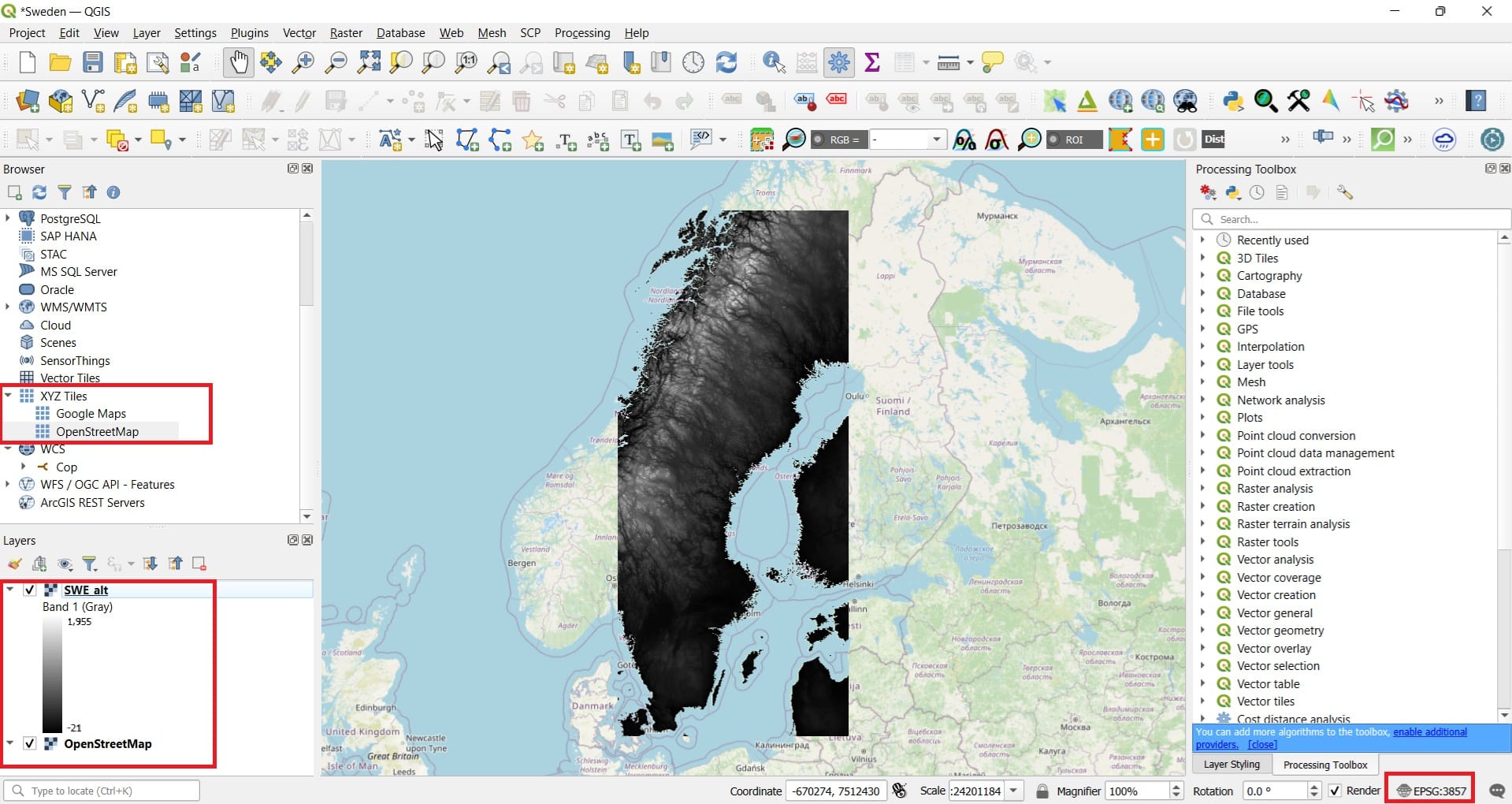Refresh the Browser panel

pos(39,192)
